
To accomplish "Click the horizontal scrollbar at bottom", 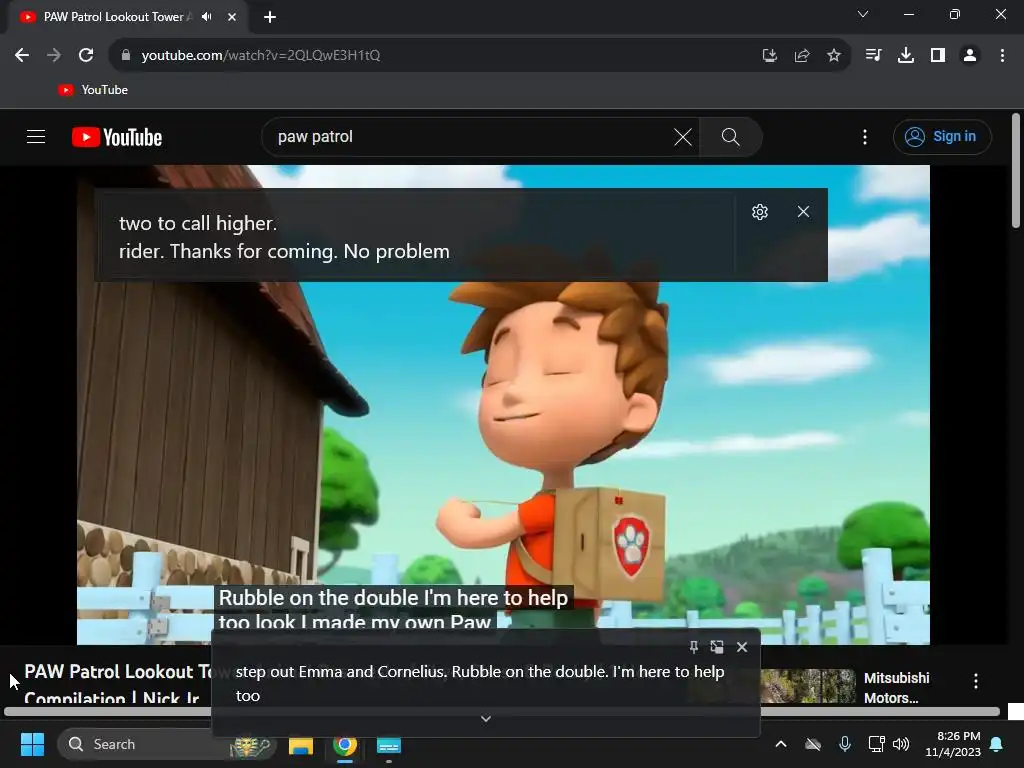I will (502, 712).
